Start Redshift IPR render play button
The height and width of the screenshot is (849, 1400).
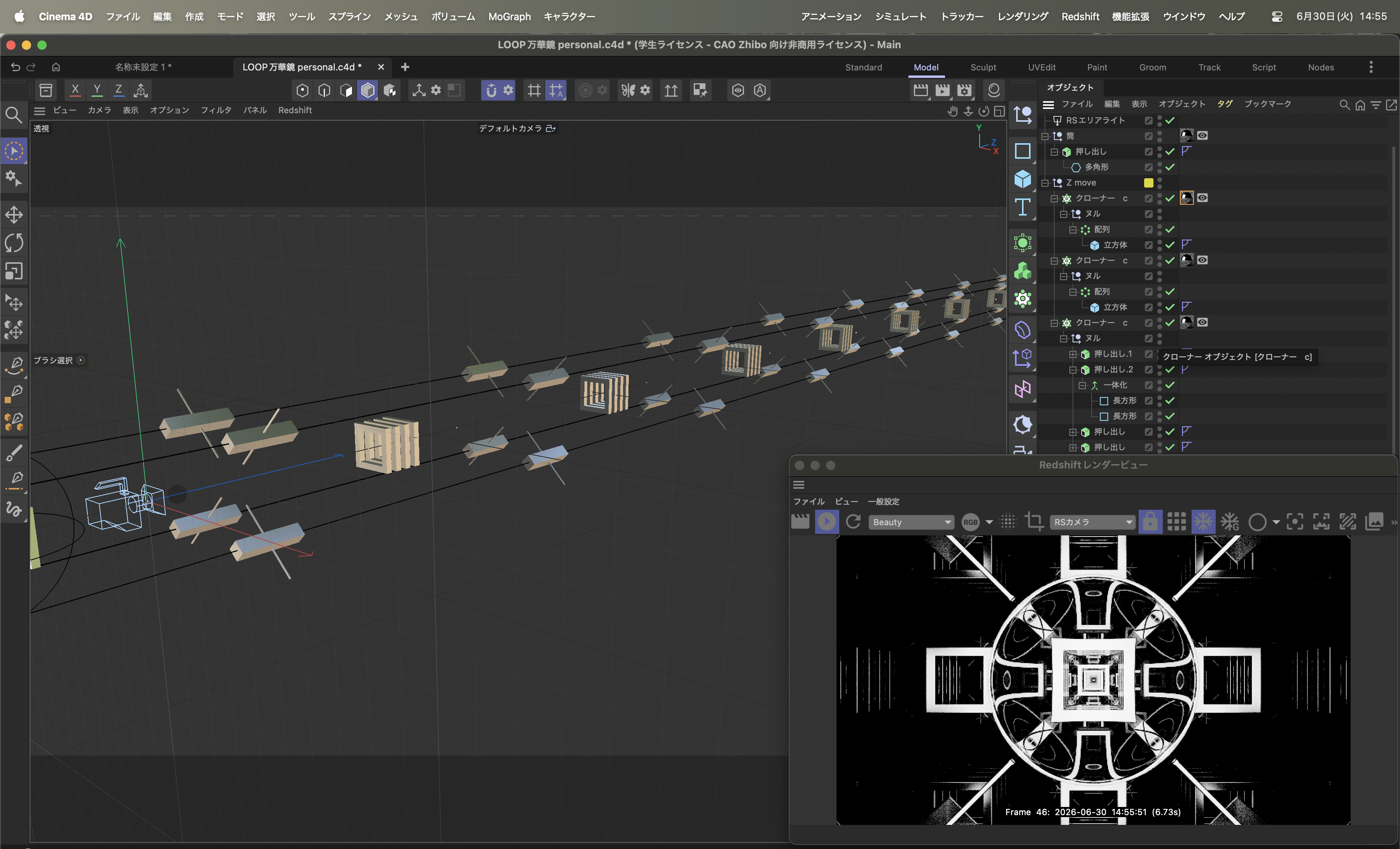(x=827, y=521)
